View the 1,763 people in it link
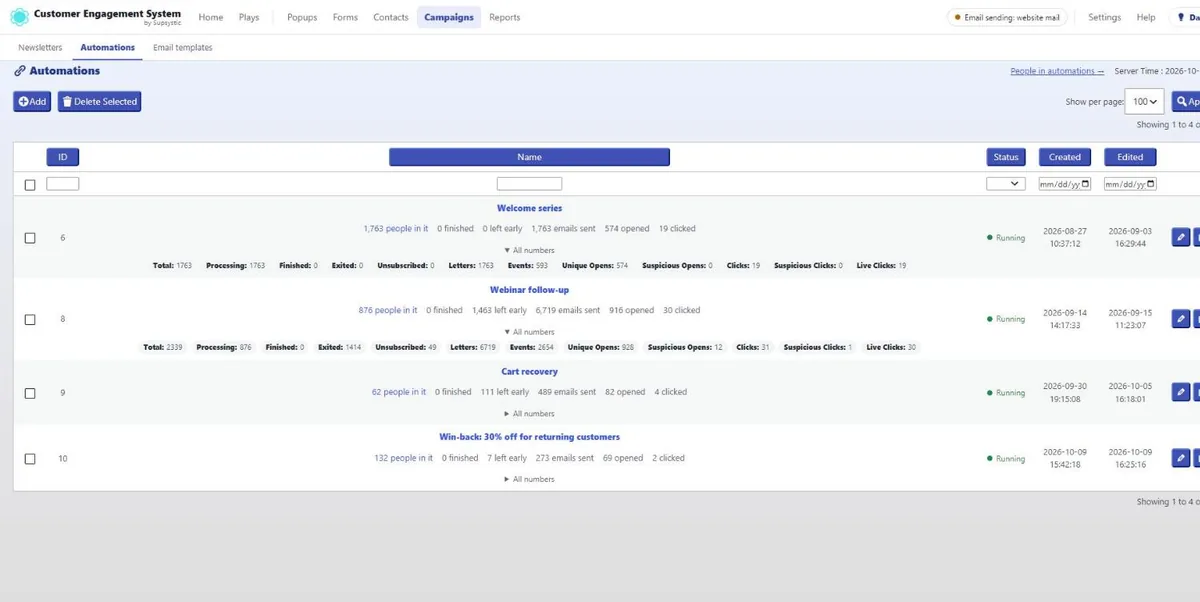Image resolution: width=1200 pixels, height=602 pixels. point(396,229)
